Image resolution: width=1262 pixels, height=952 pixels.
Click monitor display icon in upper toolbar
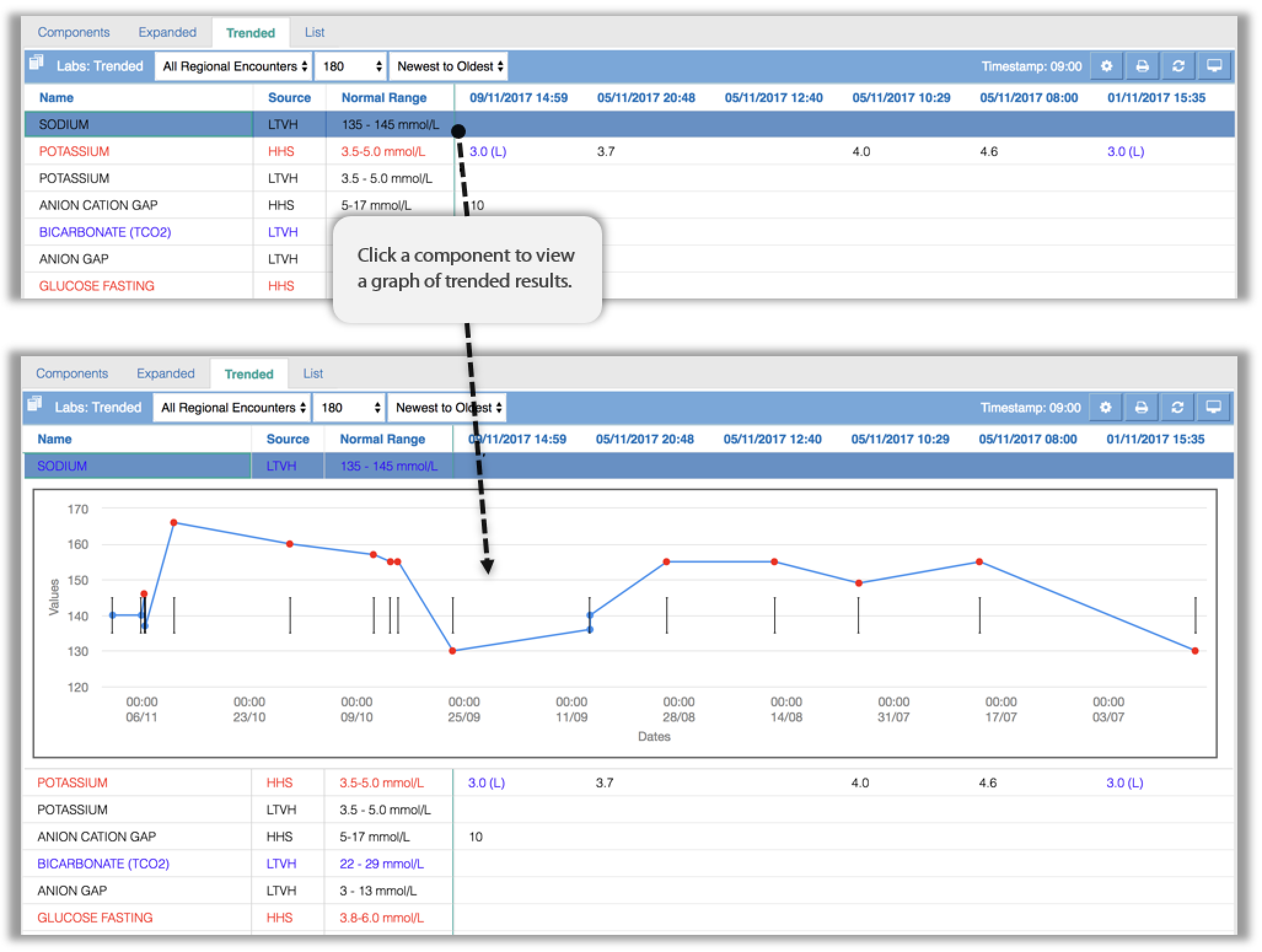[1214, 66]
